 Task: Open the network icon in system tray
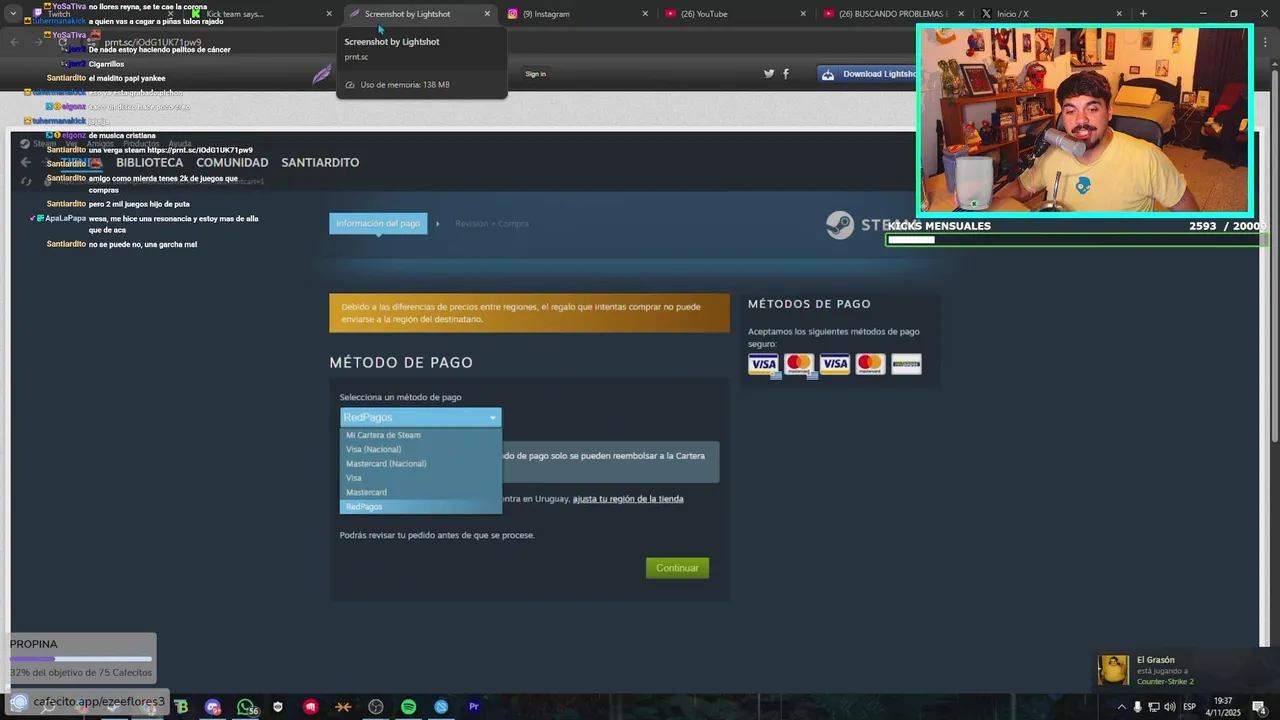pyautogui.click(x=1153, y=707)
